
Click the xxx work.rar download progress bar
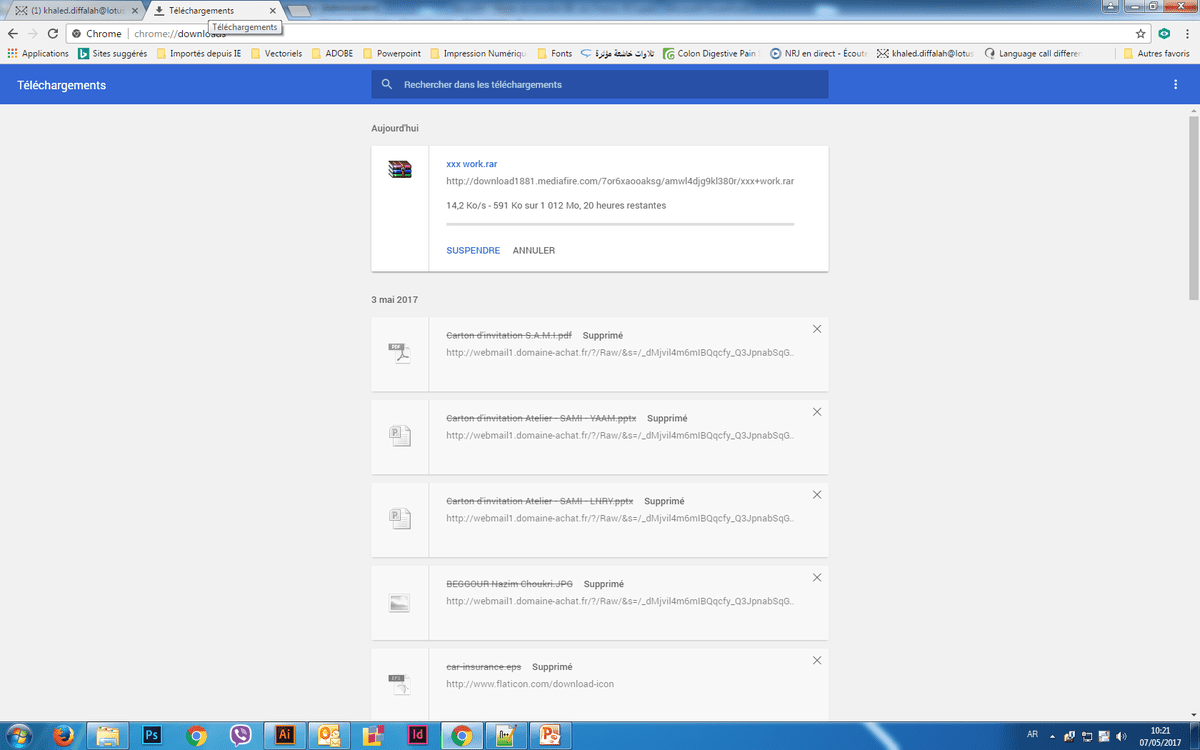tap(620, 224)
